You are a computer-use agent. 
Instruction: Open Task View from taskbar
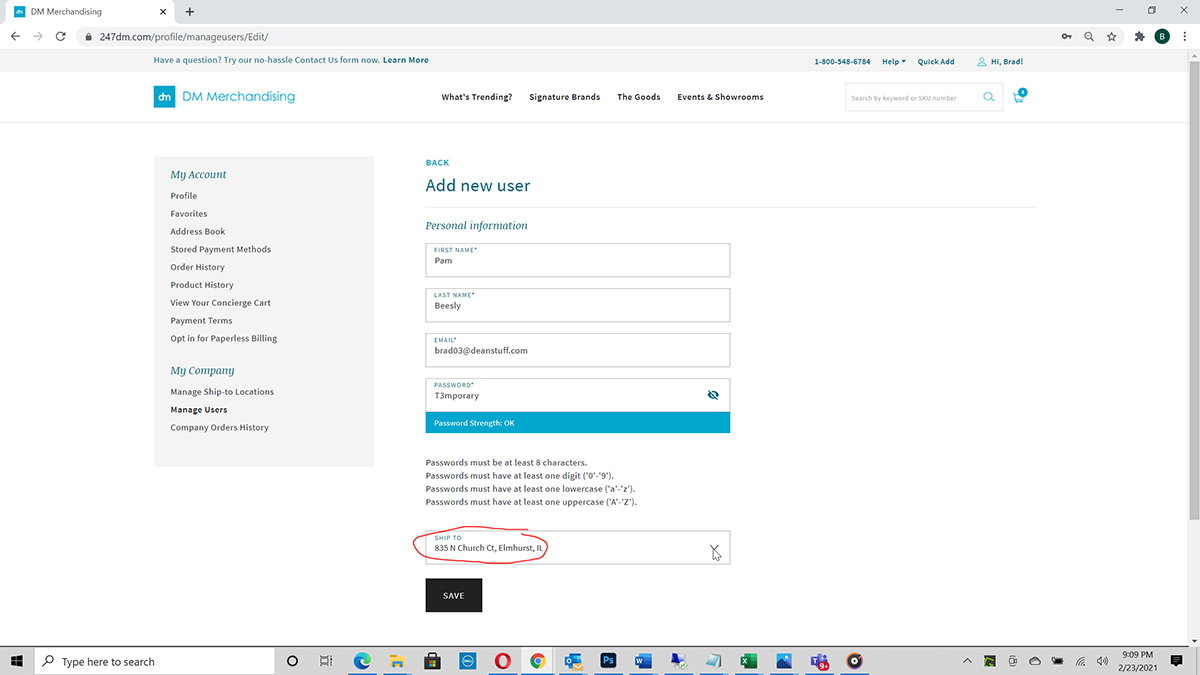click(326, 661)
